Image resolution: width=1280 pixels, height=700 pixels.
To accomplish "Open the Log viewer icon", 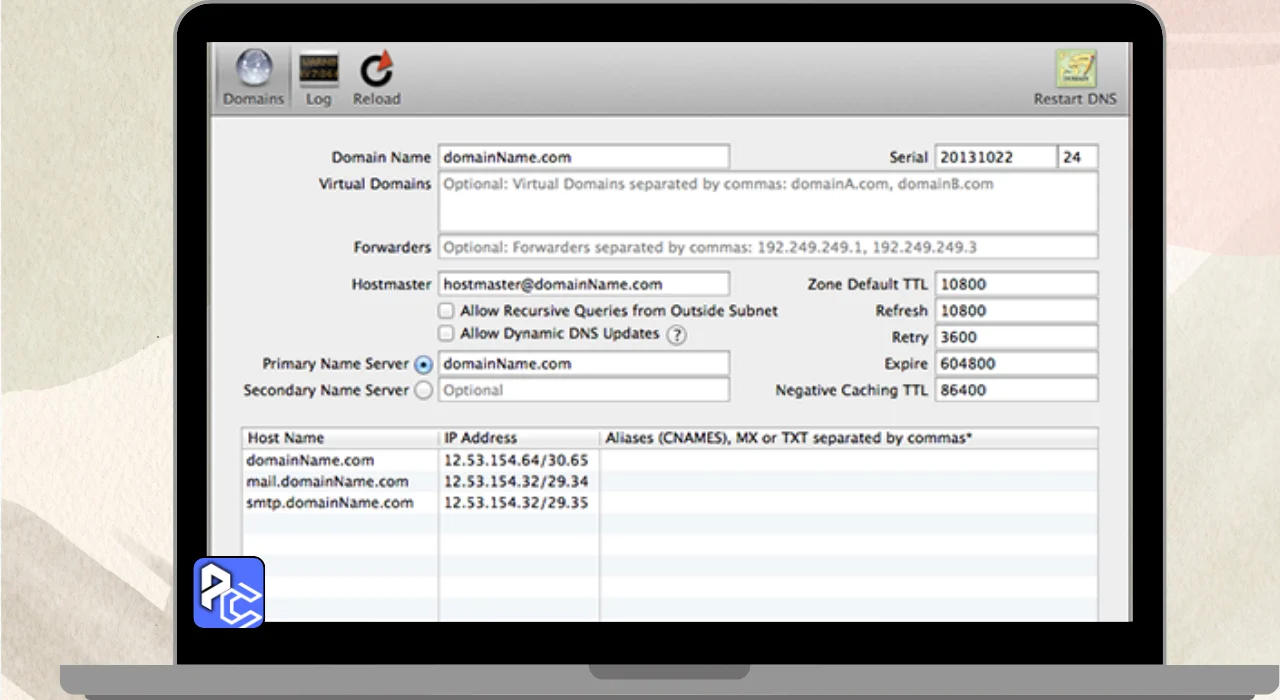I will tap(318, 70).
